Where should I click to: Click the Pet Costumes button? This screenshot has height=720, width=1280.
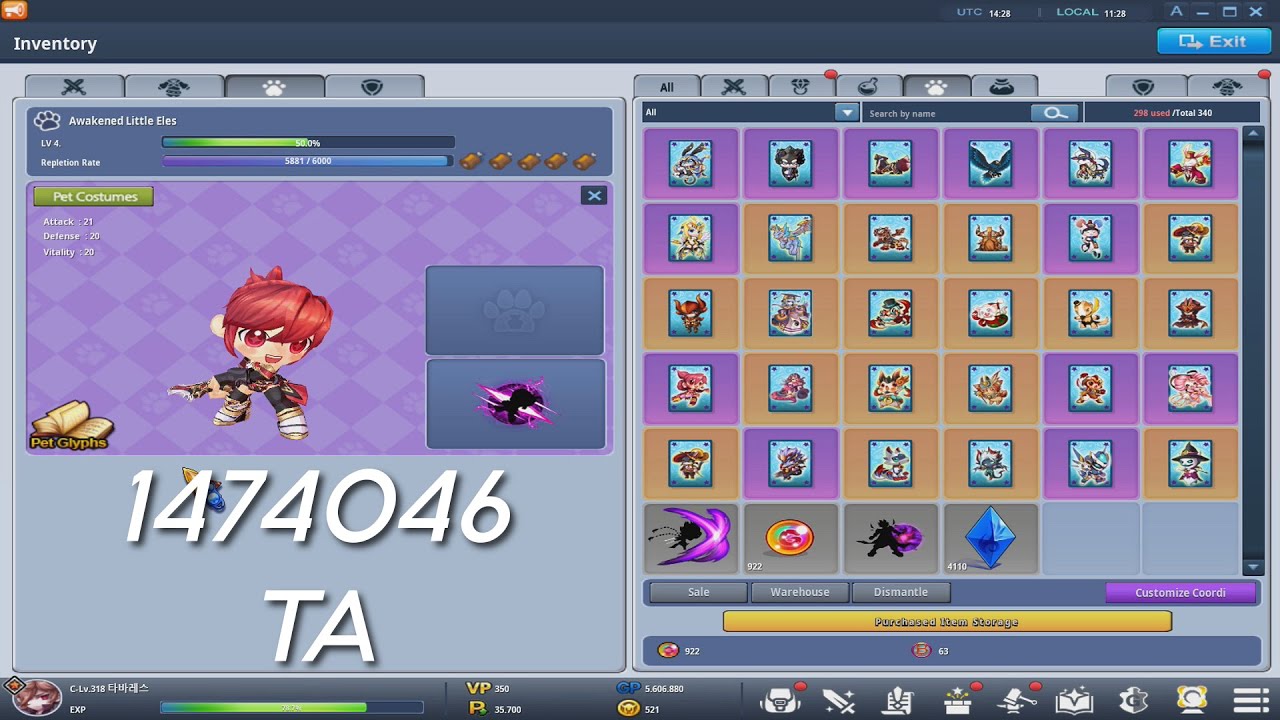[x=94, y=196]
